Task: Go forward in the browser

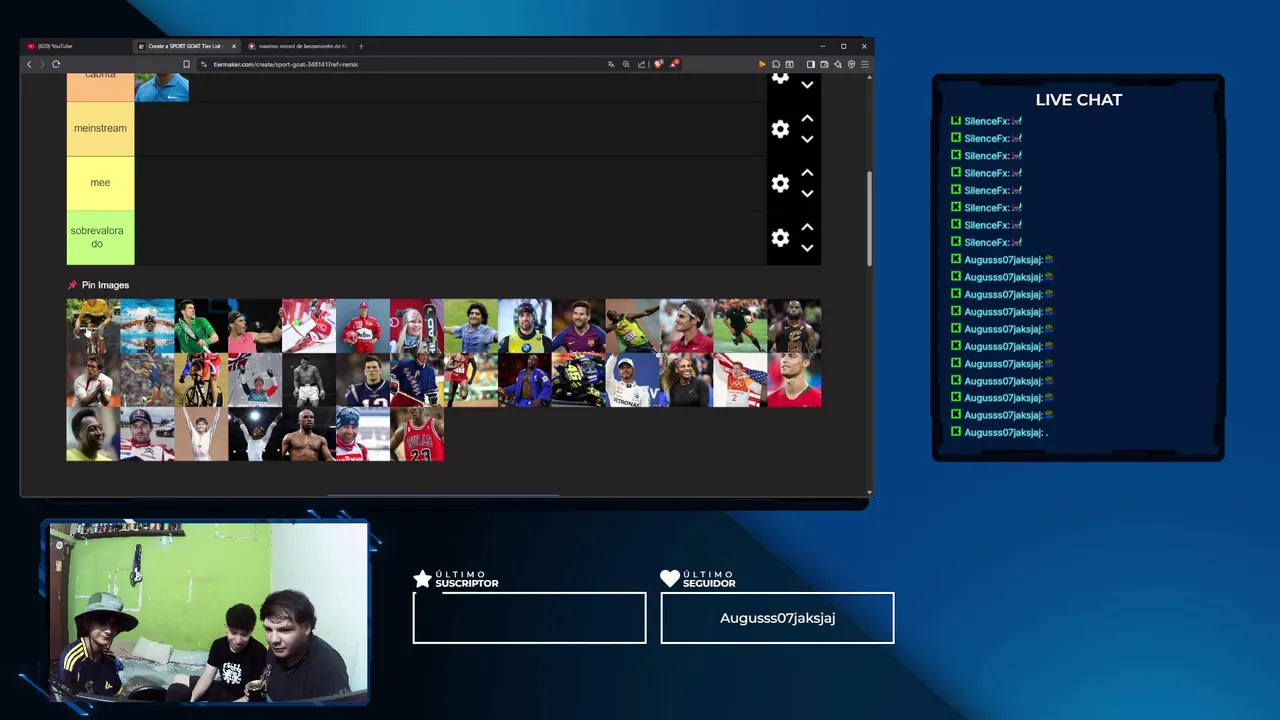Action: 42,64
